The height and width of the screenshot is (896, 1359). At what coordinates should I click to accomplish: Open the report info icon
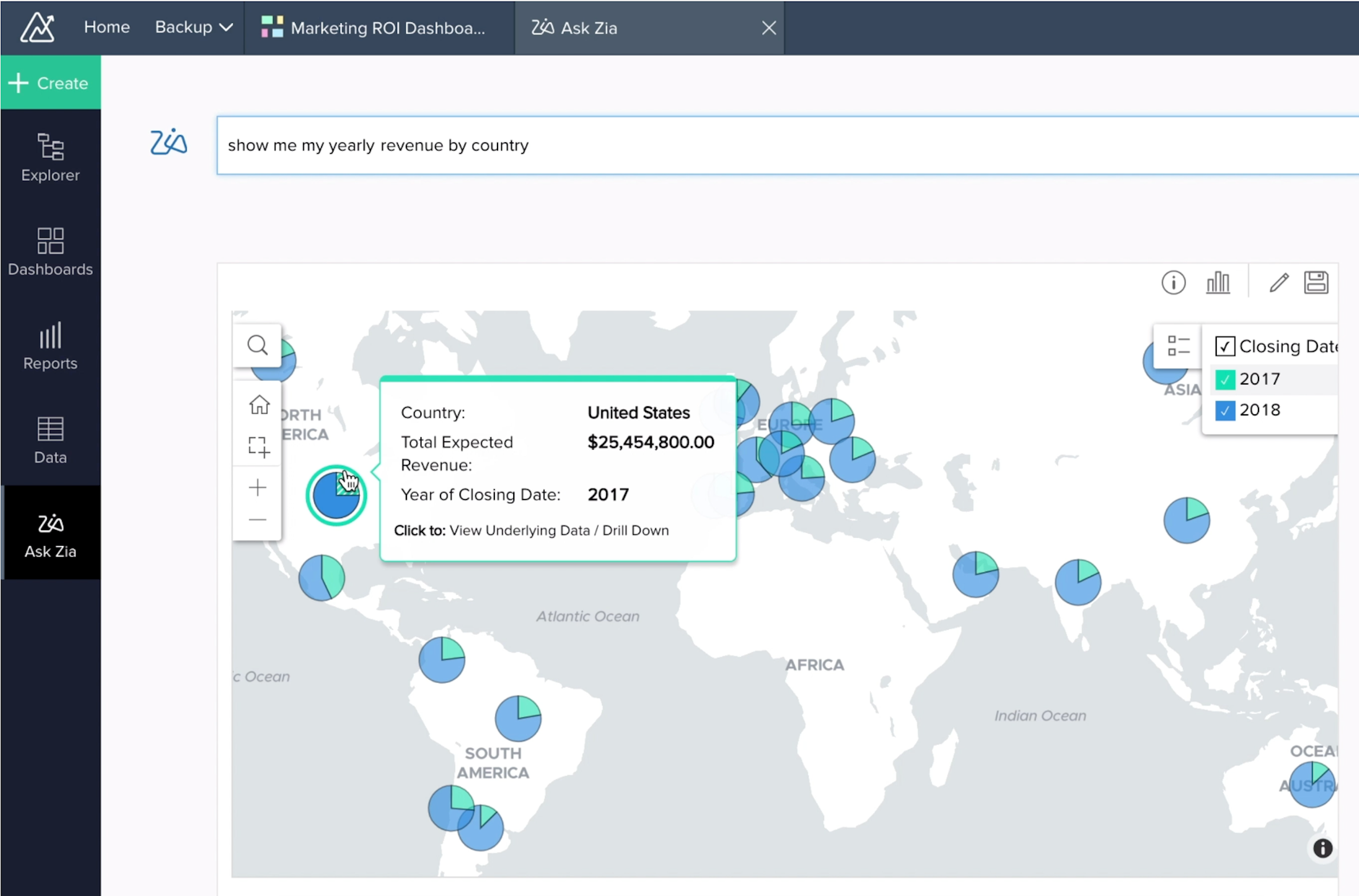click(1173, 282)
